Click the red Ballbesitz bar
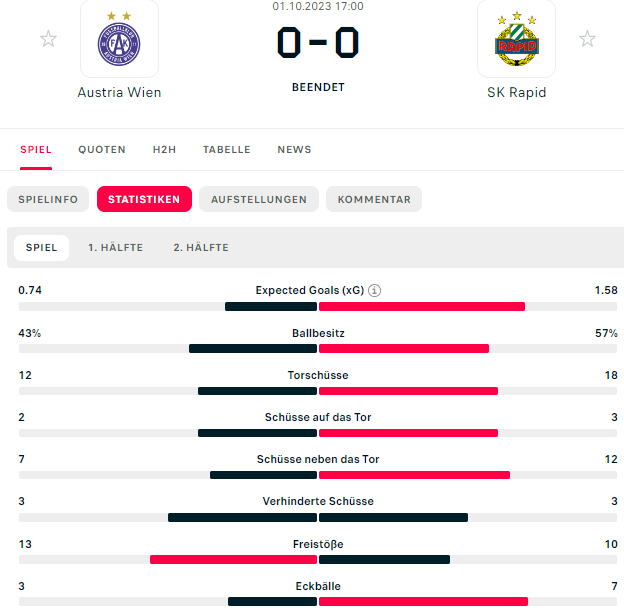Image resolution: width=624 pixels, height=615 pixels. pos(404,349)
